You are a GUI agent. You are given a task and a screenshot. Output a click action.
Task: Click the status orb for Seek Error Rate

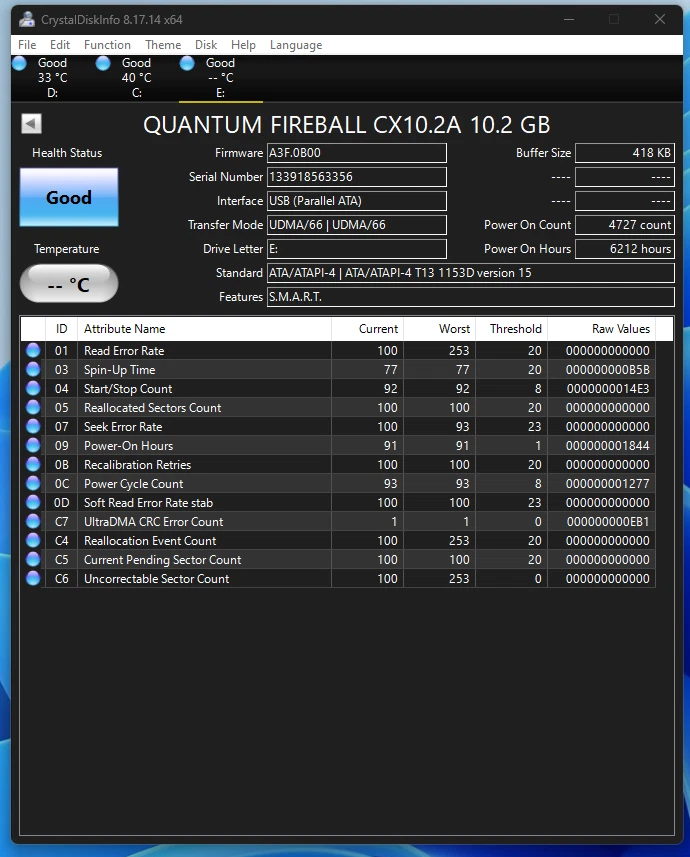33,426
